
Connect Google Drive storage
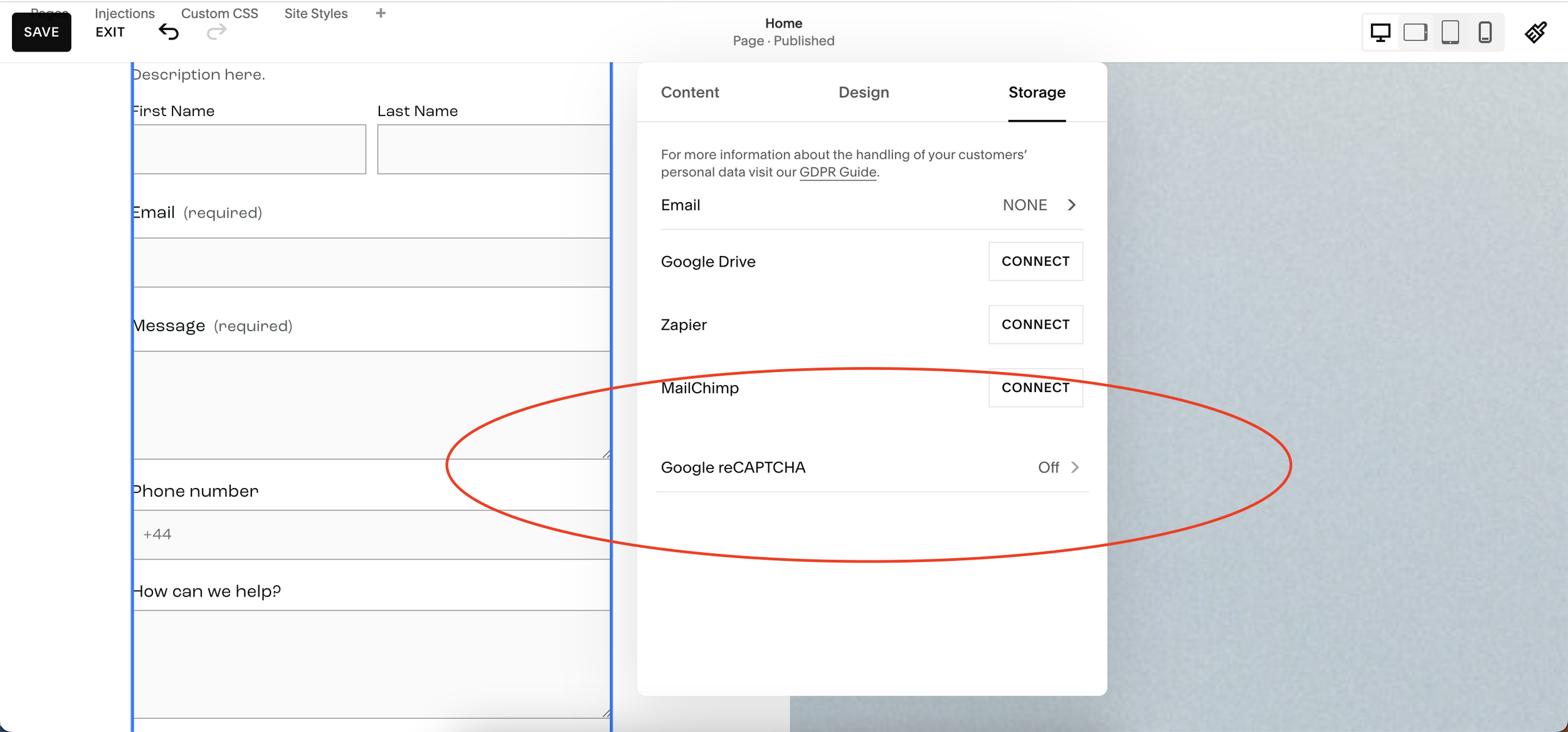pyautogui.click(x=1036, y=262)
